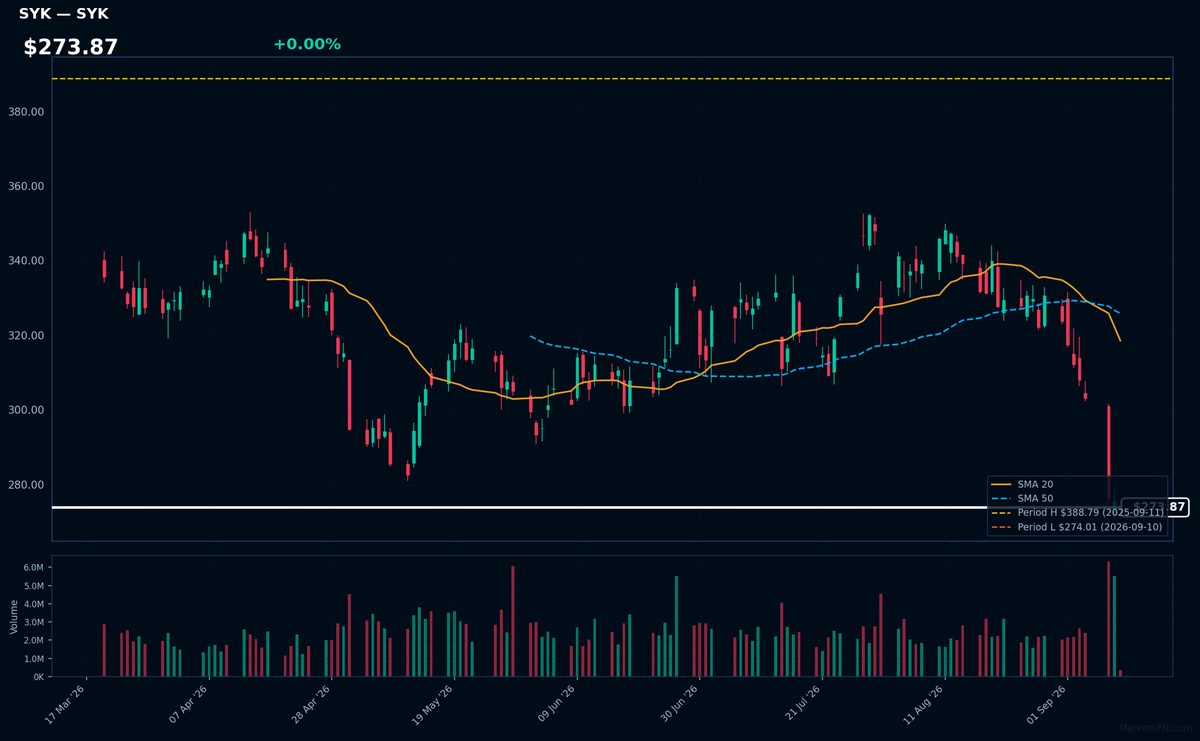Click the 340.00 price axis label

pos(25,261)
